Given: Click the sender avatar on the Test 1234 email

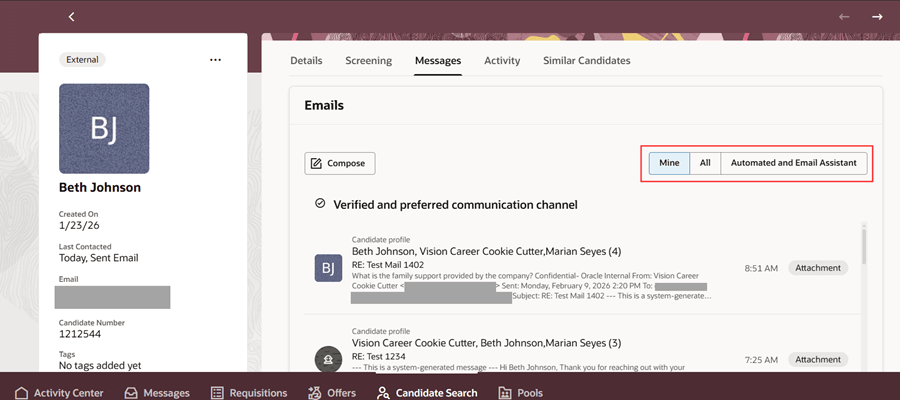Looking at the screenshot, I should [328, 358].
